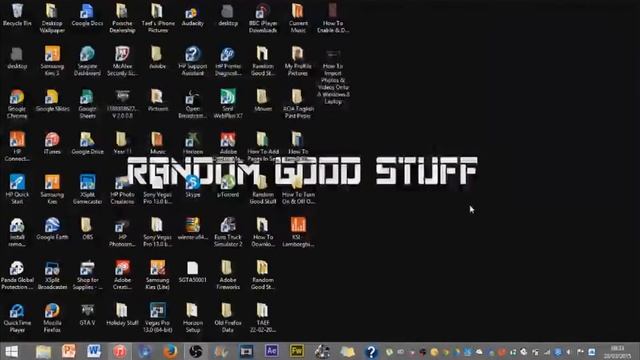Open Firefox from the taskbar
Screen dimensions: 640x360
(x=170, y=351)
